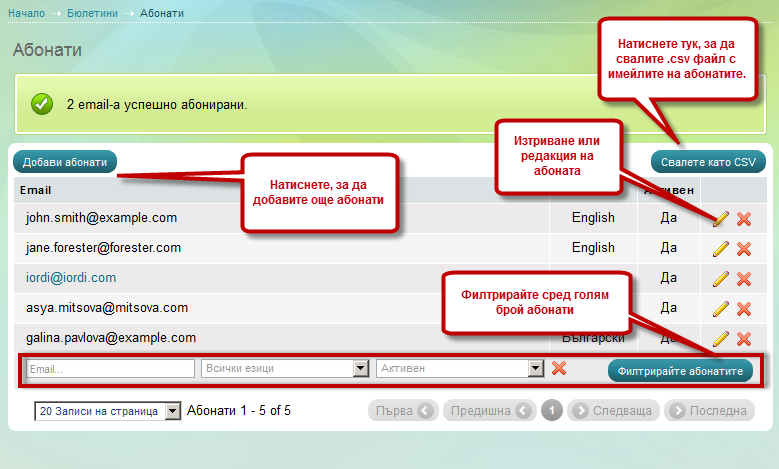Open '20 Записи на страница' dropdown

pyautogui.click(x=107, y=411)
